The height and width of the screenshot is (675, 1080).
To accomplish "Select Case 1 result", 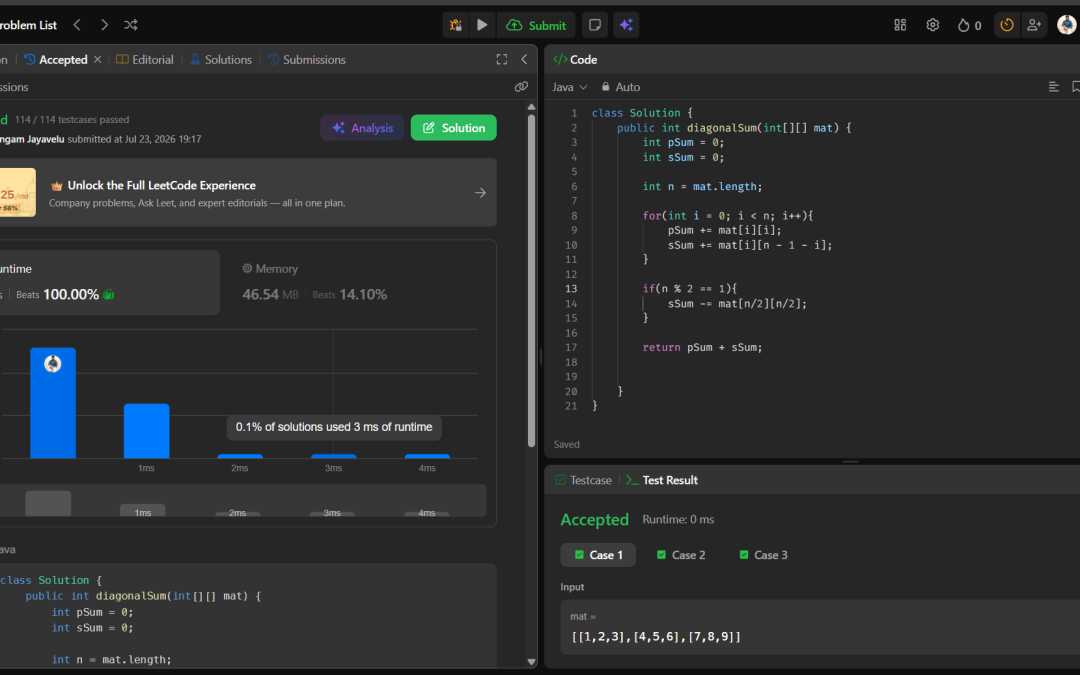I will coord(598,555).
